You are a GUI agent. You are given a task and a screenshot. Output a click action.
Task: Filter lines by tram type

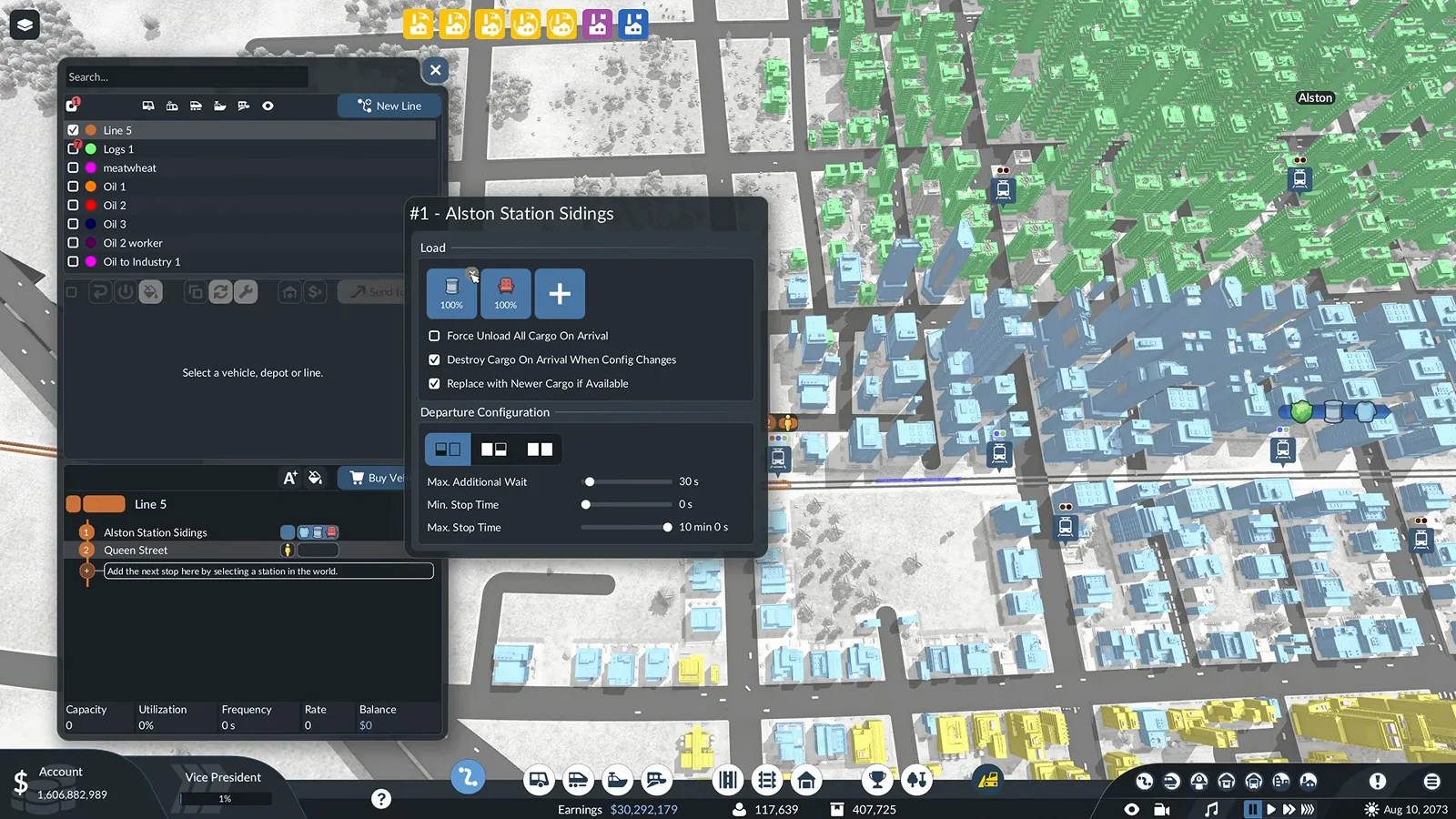click(172, 106)
